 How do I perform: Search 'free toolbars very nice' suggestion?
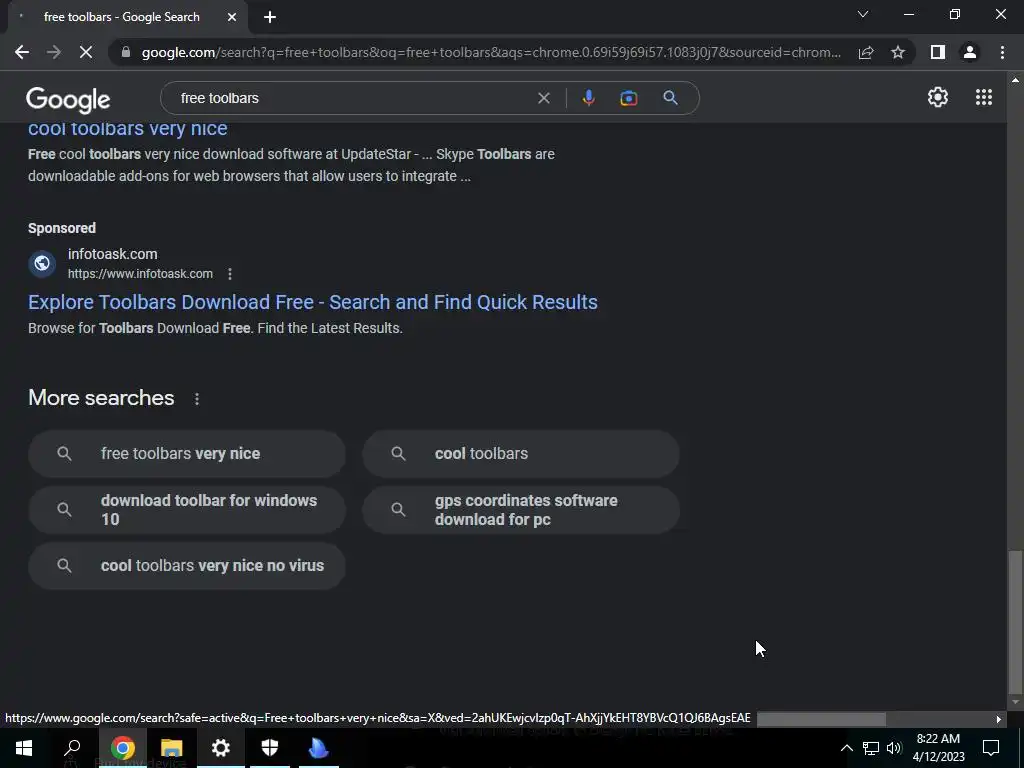pos(187,454)
